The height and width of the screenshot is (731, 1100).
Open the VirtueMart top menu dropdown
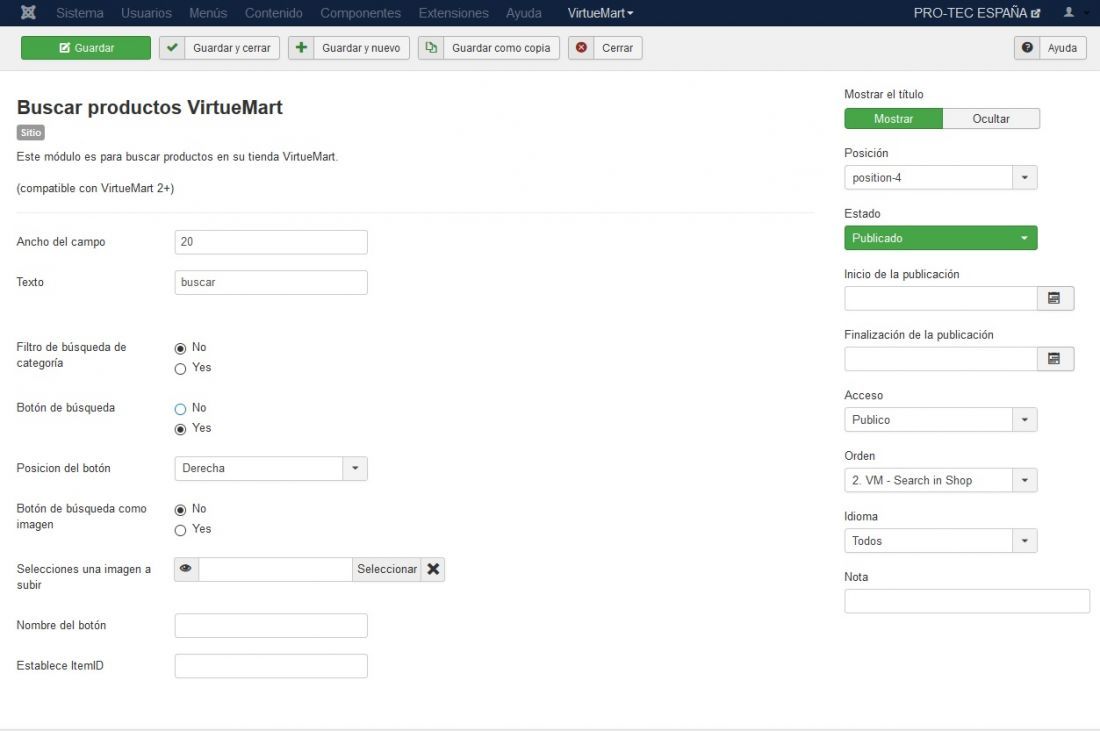coord(600,13)
